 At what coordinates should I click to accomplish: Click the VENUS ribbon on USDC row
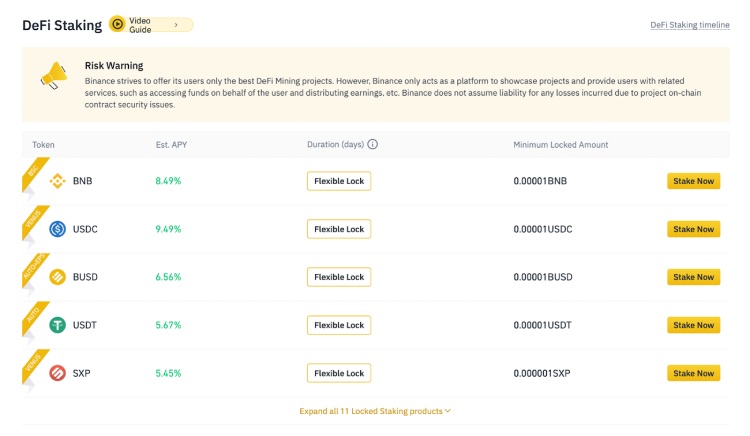click(x=33, y=221)
